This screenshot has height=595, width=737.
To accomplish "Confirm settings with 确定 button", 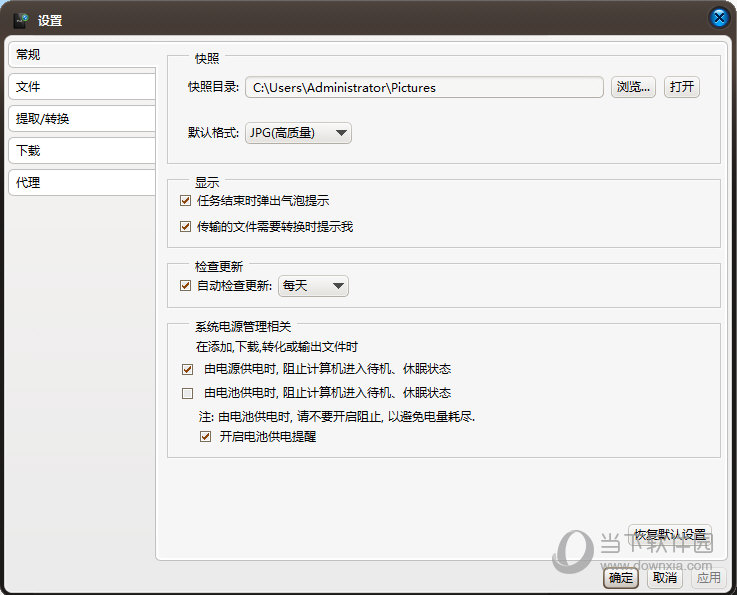I will coord(621,578).
